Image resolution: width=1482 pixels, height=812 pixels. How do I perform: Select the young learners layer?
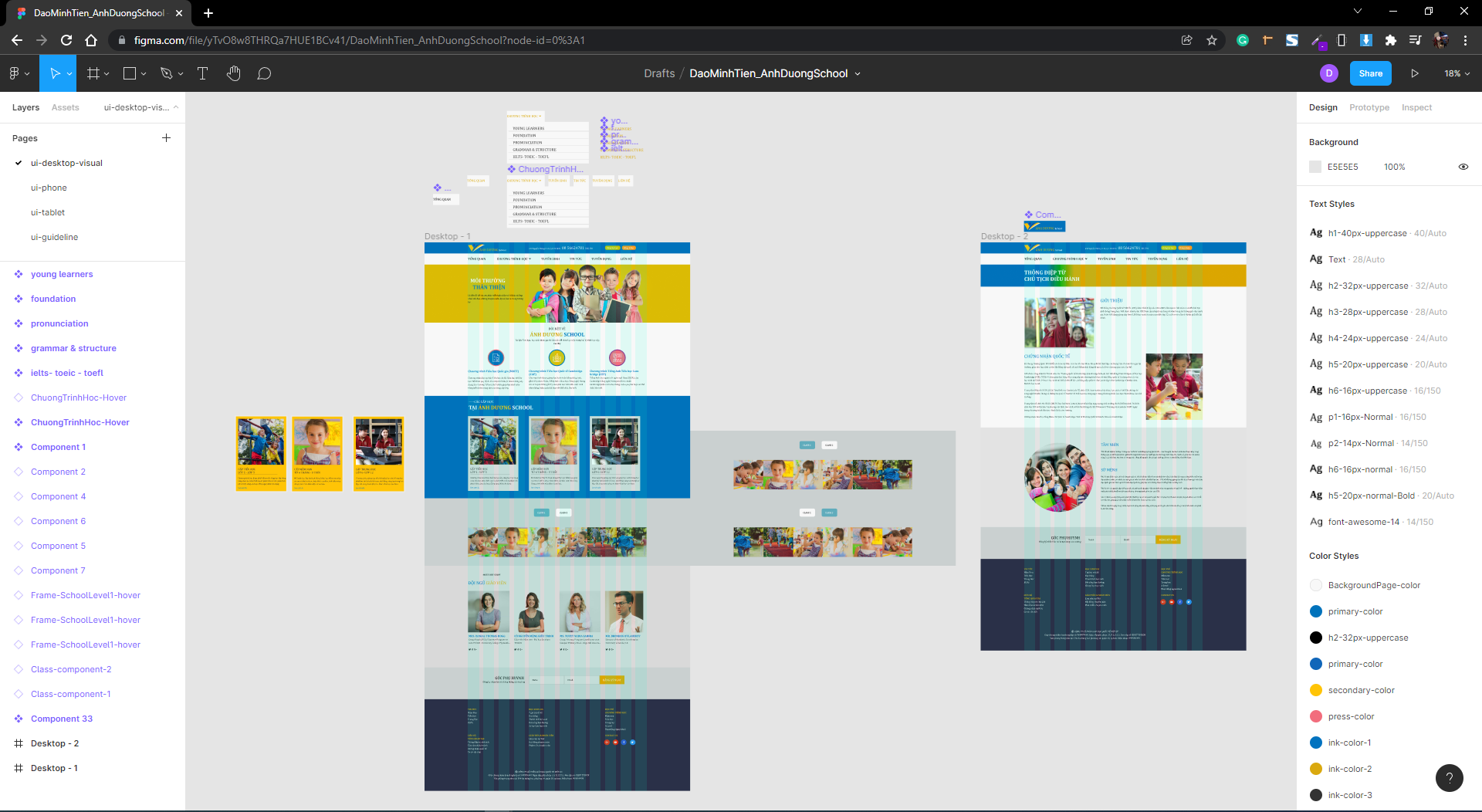61,274
